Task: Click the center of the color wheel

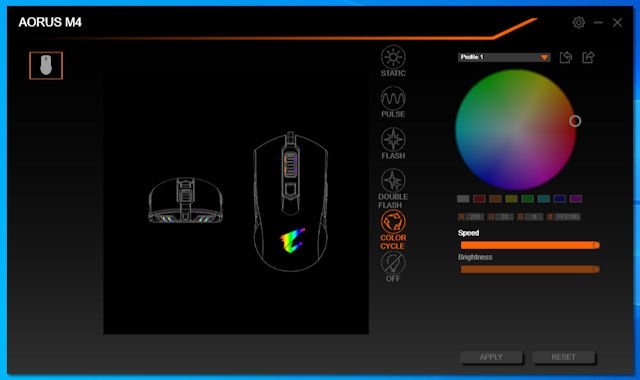Action: 516,130
